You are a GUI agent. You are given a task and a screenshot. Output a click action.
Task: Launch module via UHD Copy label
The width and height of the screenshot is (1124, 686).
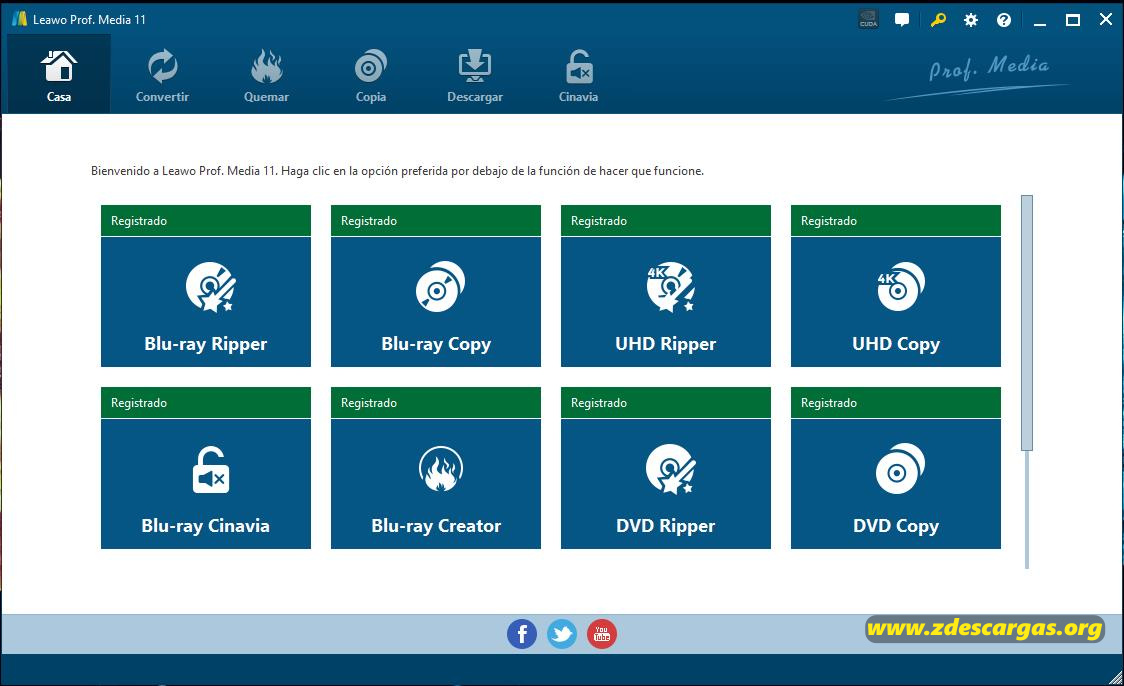(x=896, y=344)
